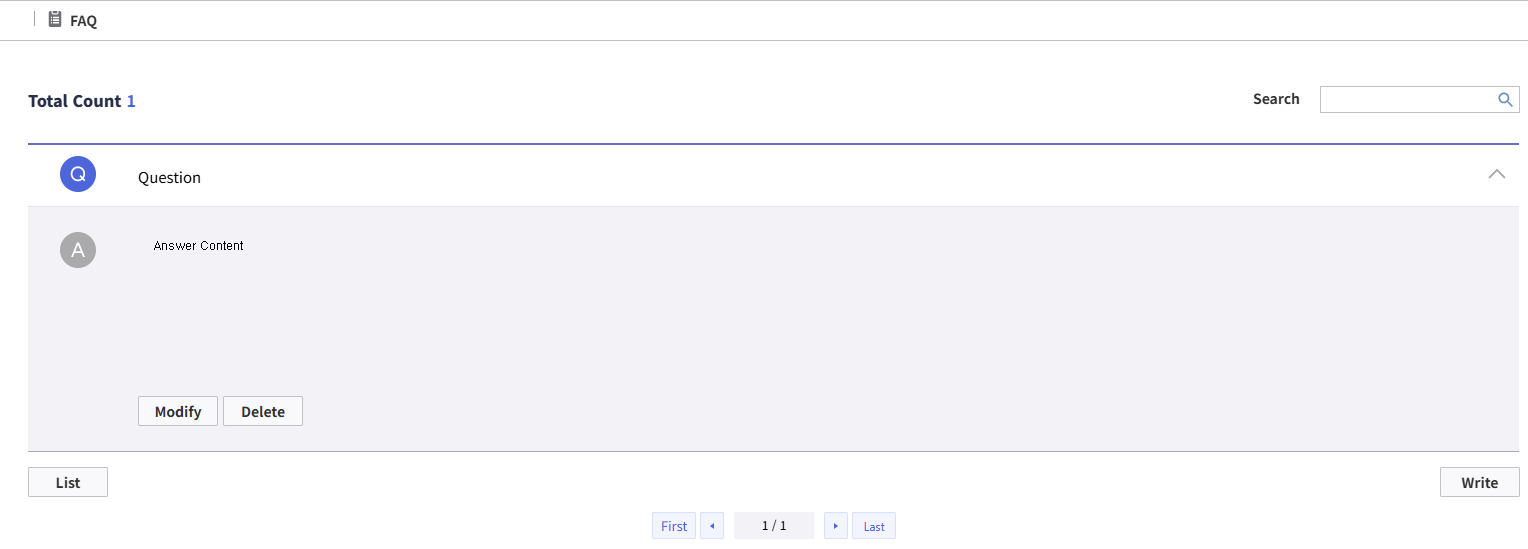Delete this FAQ entry
This screenshot has width=1528, height=549.
pyautogui.click(x=263, y=411)
